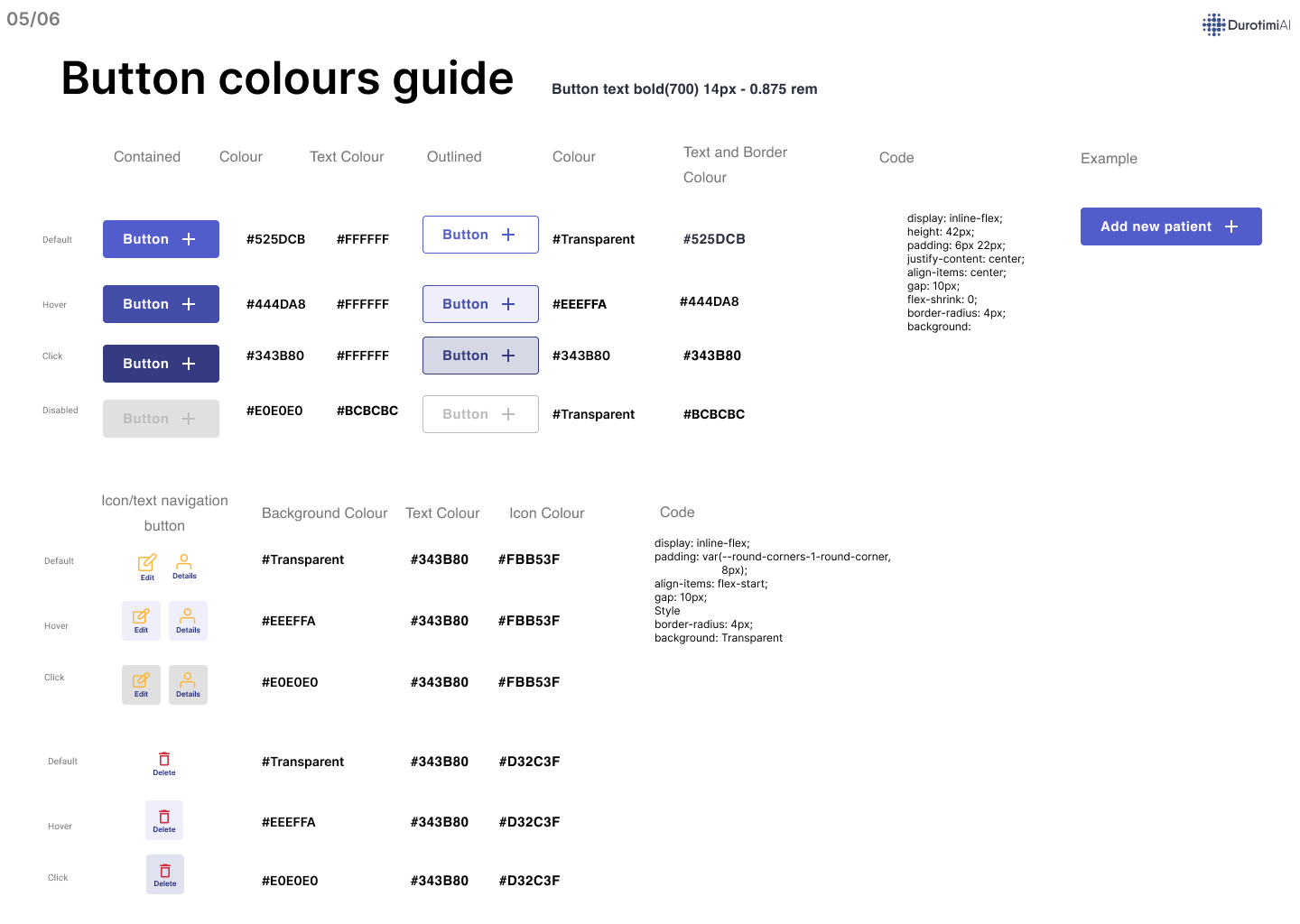Click the Button colours guide heading

coord(286,79)
